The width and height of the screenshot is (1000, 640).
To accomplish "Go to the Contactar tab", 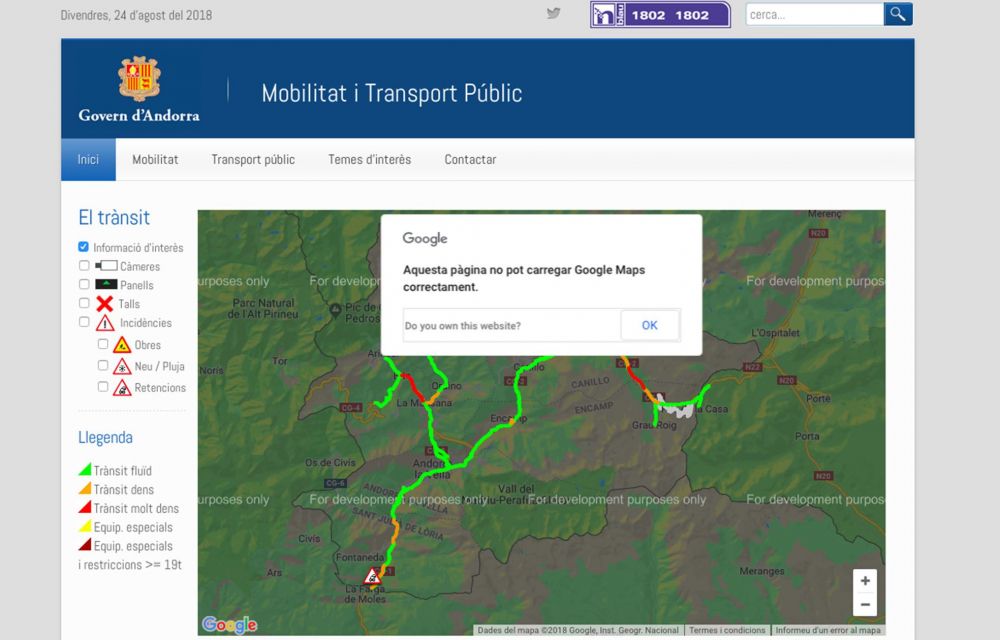I will (x=470, y=160).
